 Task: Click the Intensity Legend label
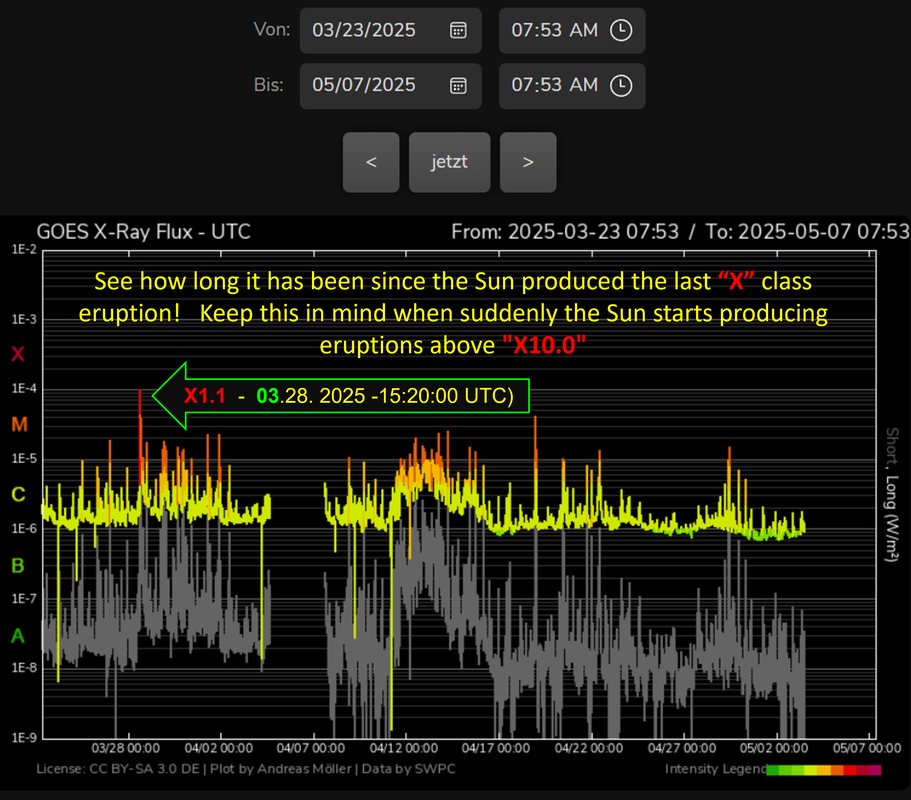pyautogui.click(x=715, y=769)
